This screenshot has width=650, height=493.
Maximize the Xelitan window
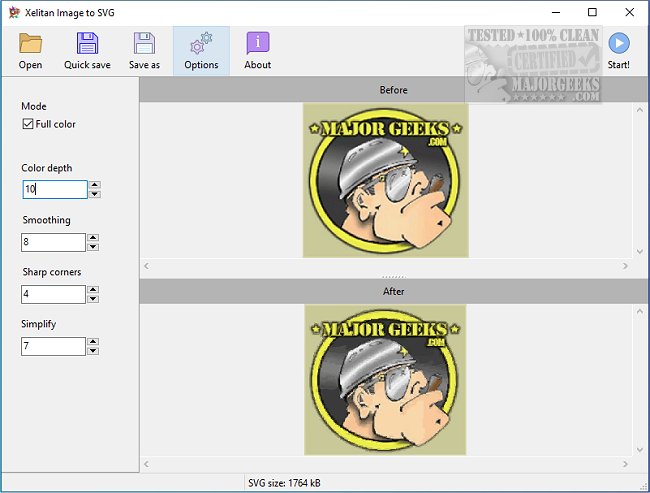(592, 12)
